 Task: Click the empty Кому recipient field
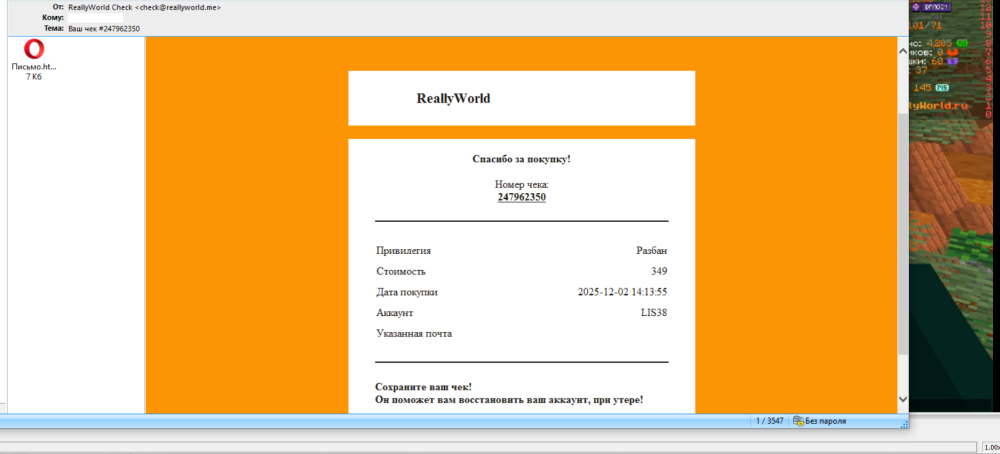(96, 18)
